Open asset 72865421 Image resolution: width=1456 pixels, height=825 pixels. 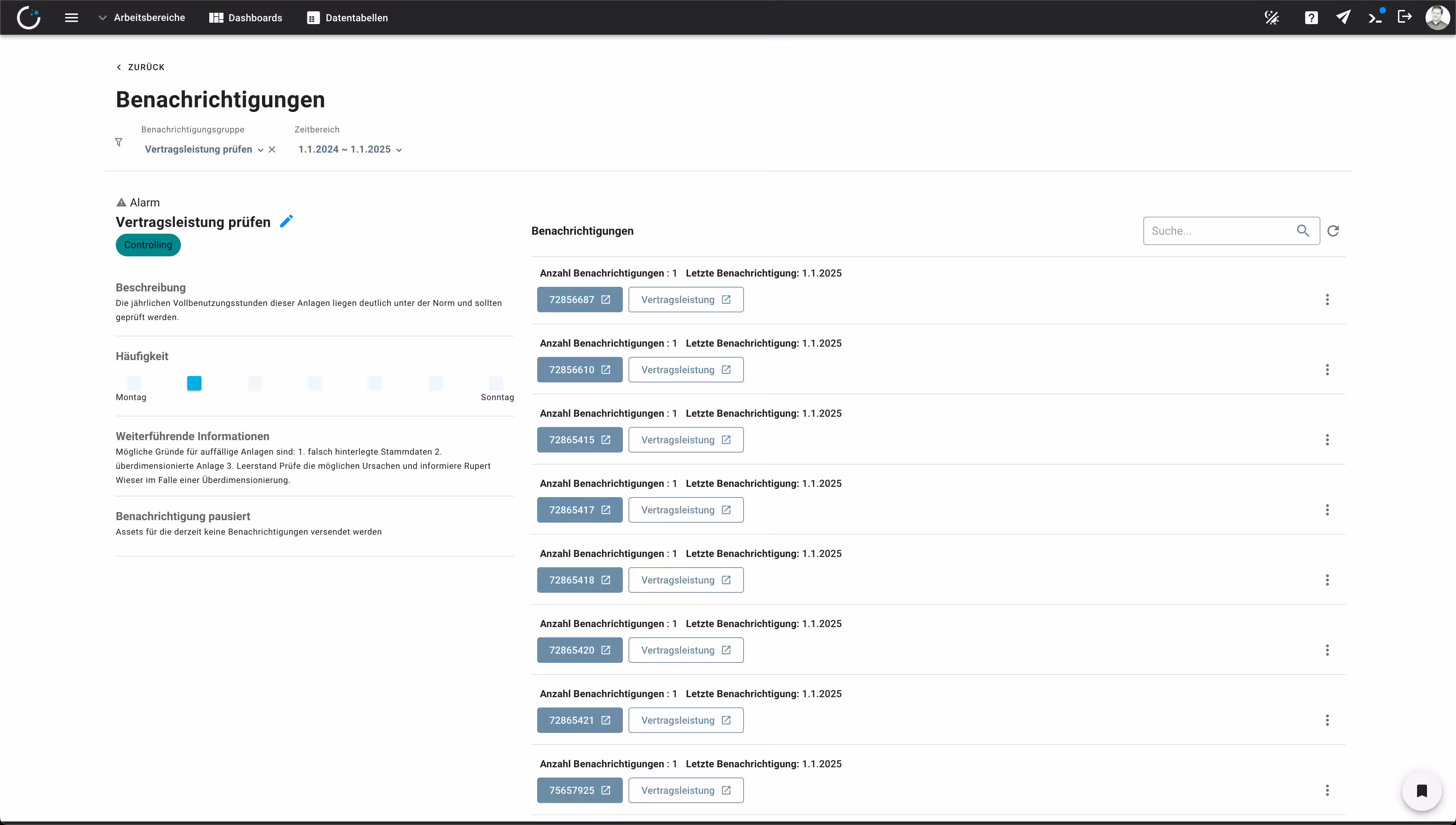(x=580, y=720)
